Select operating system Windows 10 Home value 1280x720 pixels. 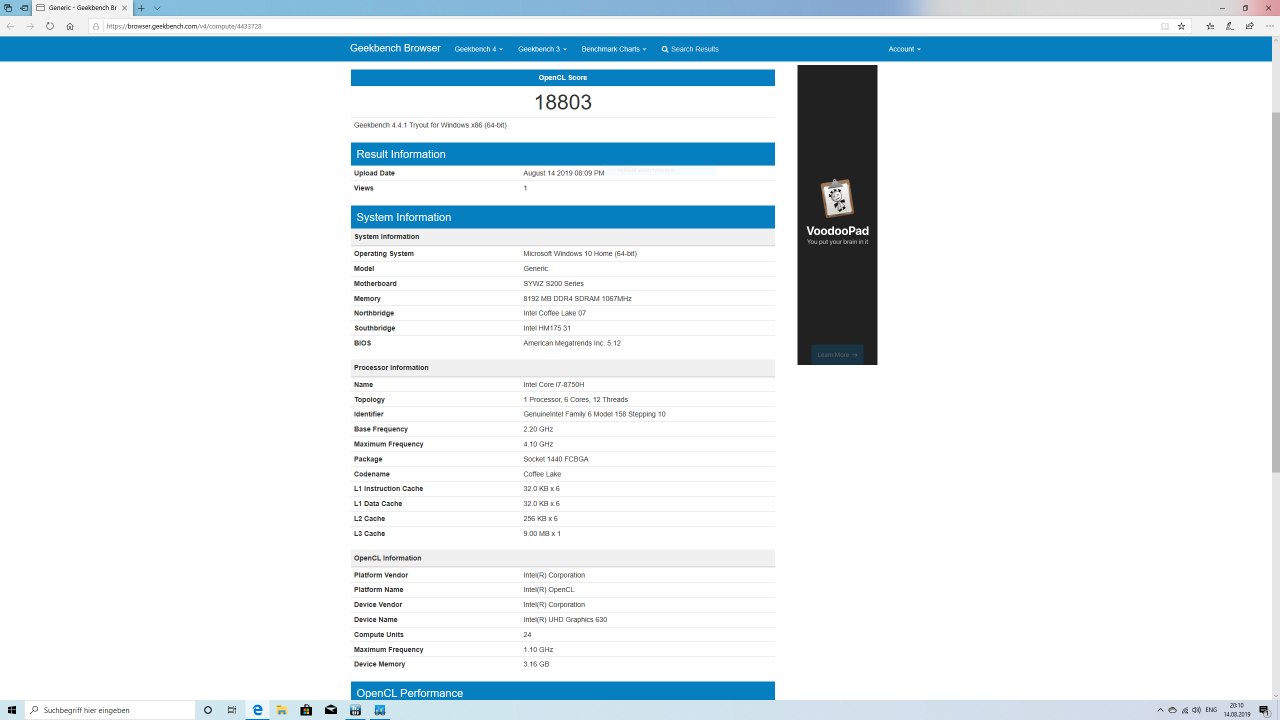(580, 254)
